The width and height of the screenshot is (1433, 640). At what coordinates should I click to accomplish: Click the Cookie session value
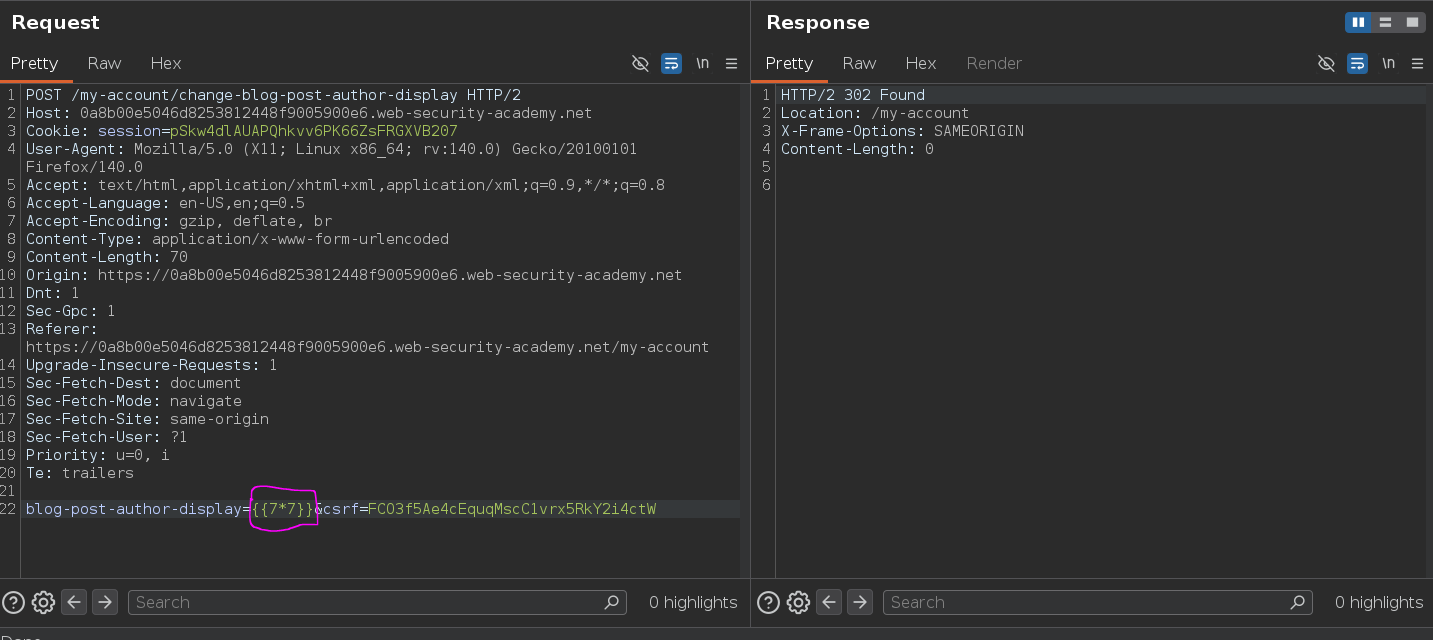[x=314, y=131]
